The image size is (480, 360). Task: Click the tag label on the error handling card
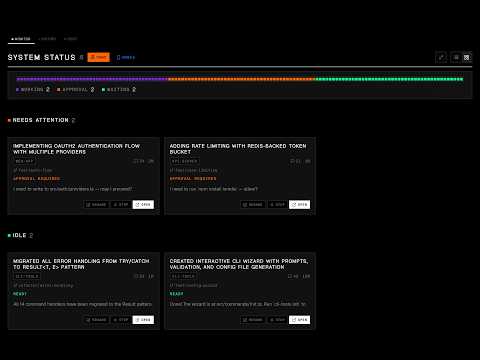pyautogui.click(x=27, y=276)
